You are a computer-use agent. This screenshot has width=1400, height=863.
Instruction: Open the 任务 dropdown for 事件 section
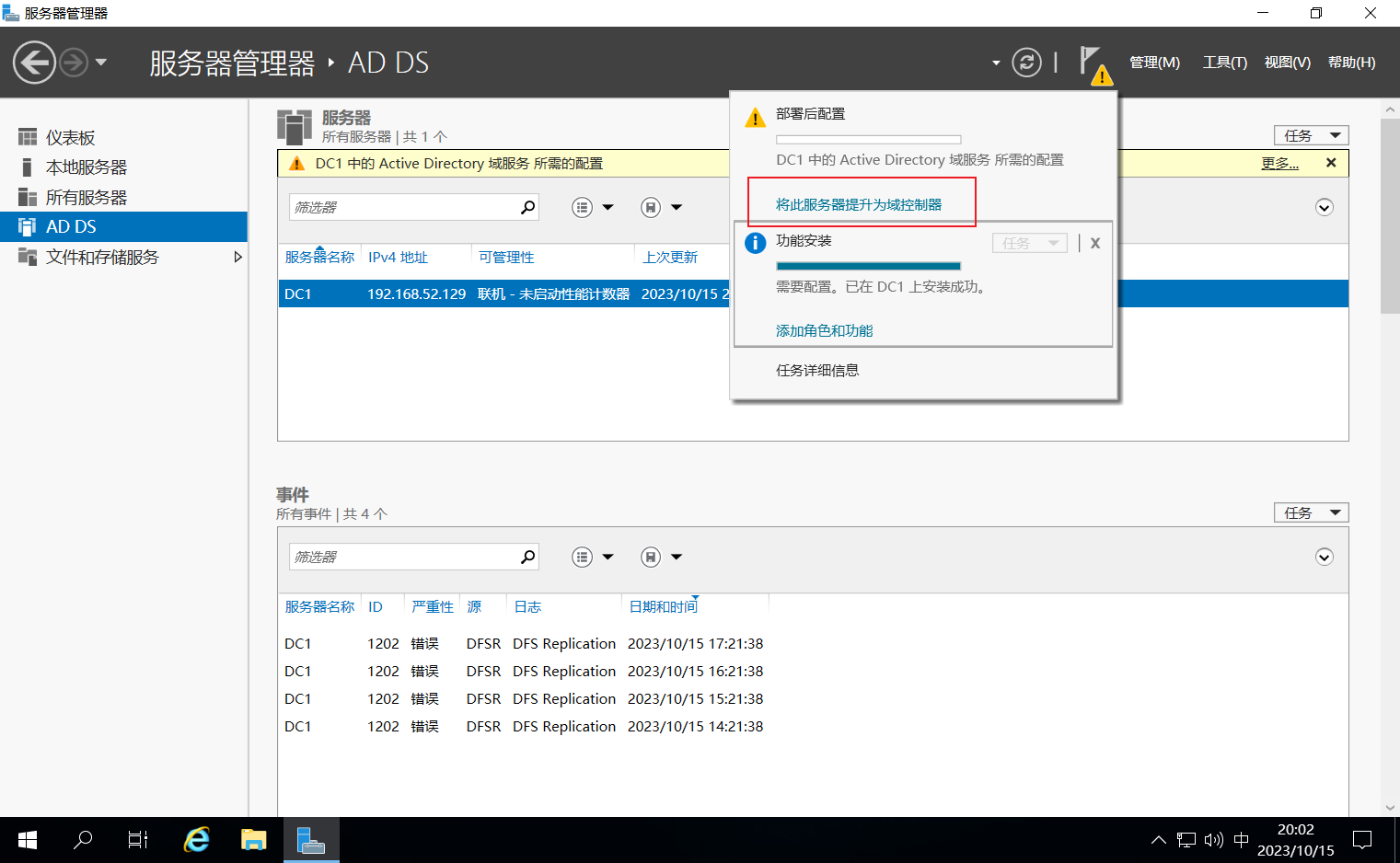coord(1312,512)
